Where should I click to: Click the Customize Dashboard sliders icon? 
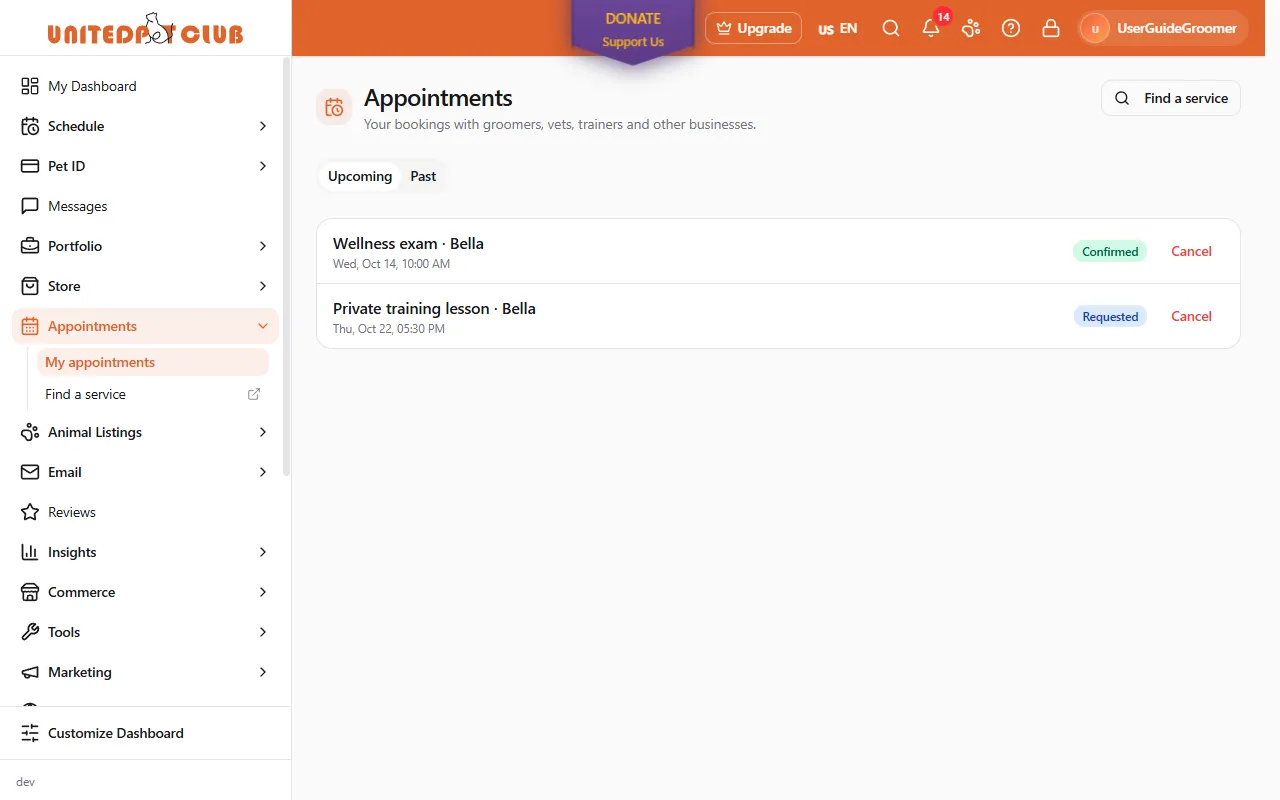pos(30,733)
